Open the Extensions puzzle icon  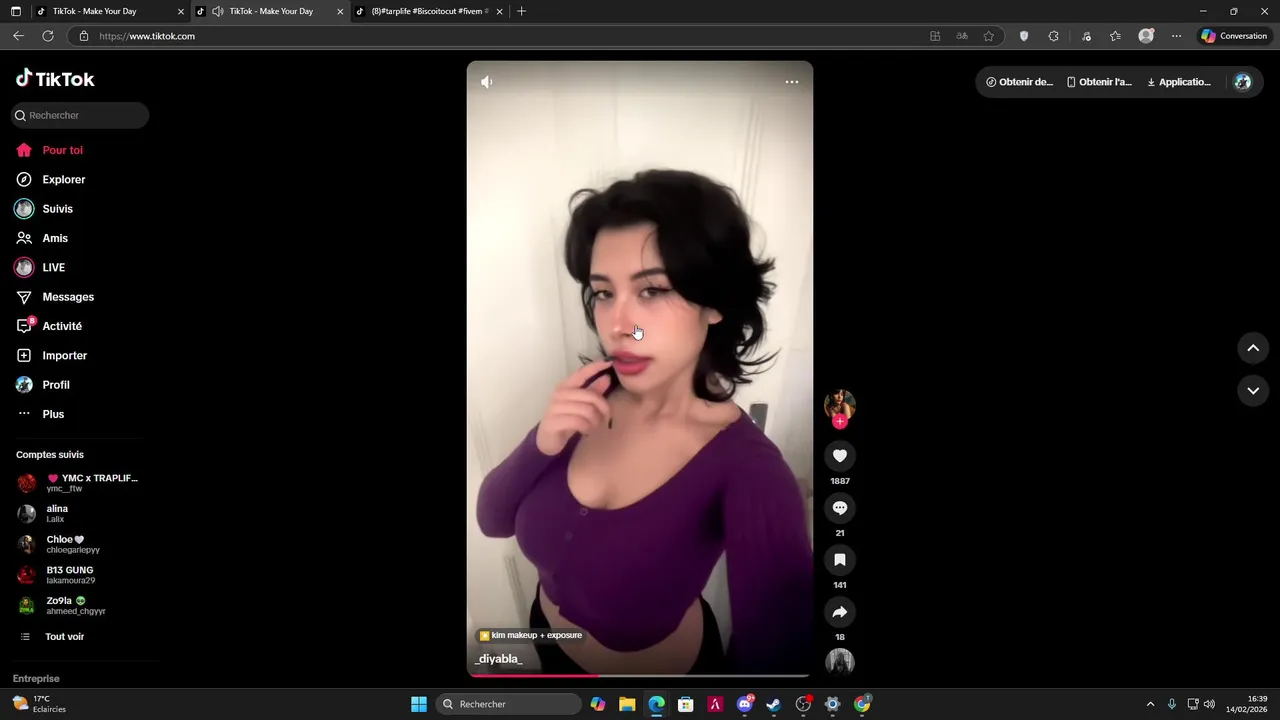(1053, 36)
